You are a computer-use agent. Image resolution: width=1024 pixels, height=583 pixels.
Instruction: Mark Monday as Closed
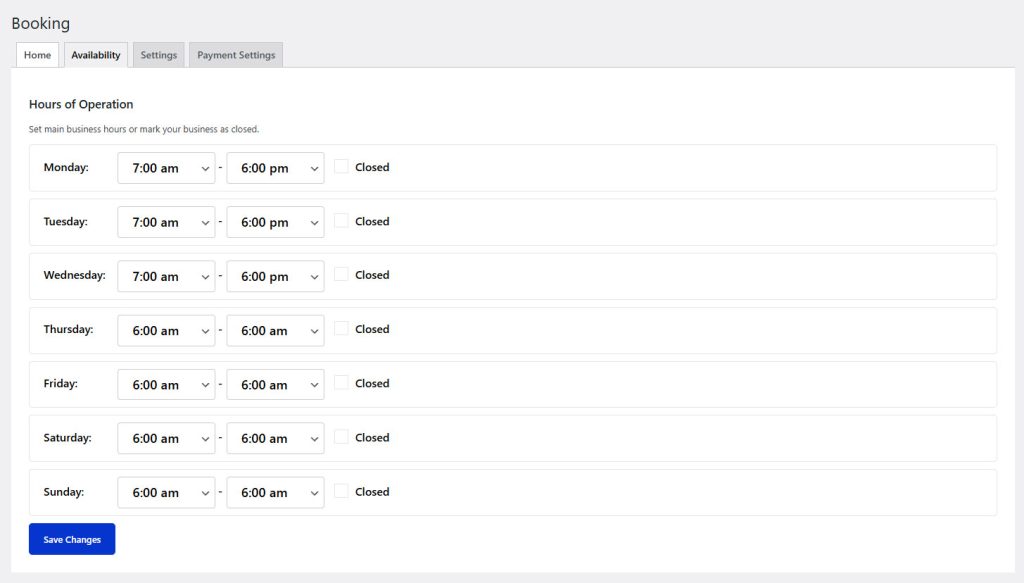342,167
